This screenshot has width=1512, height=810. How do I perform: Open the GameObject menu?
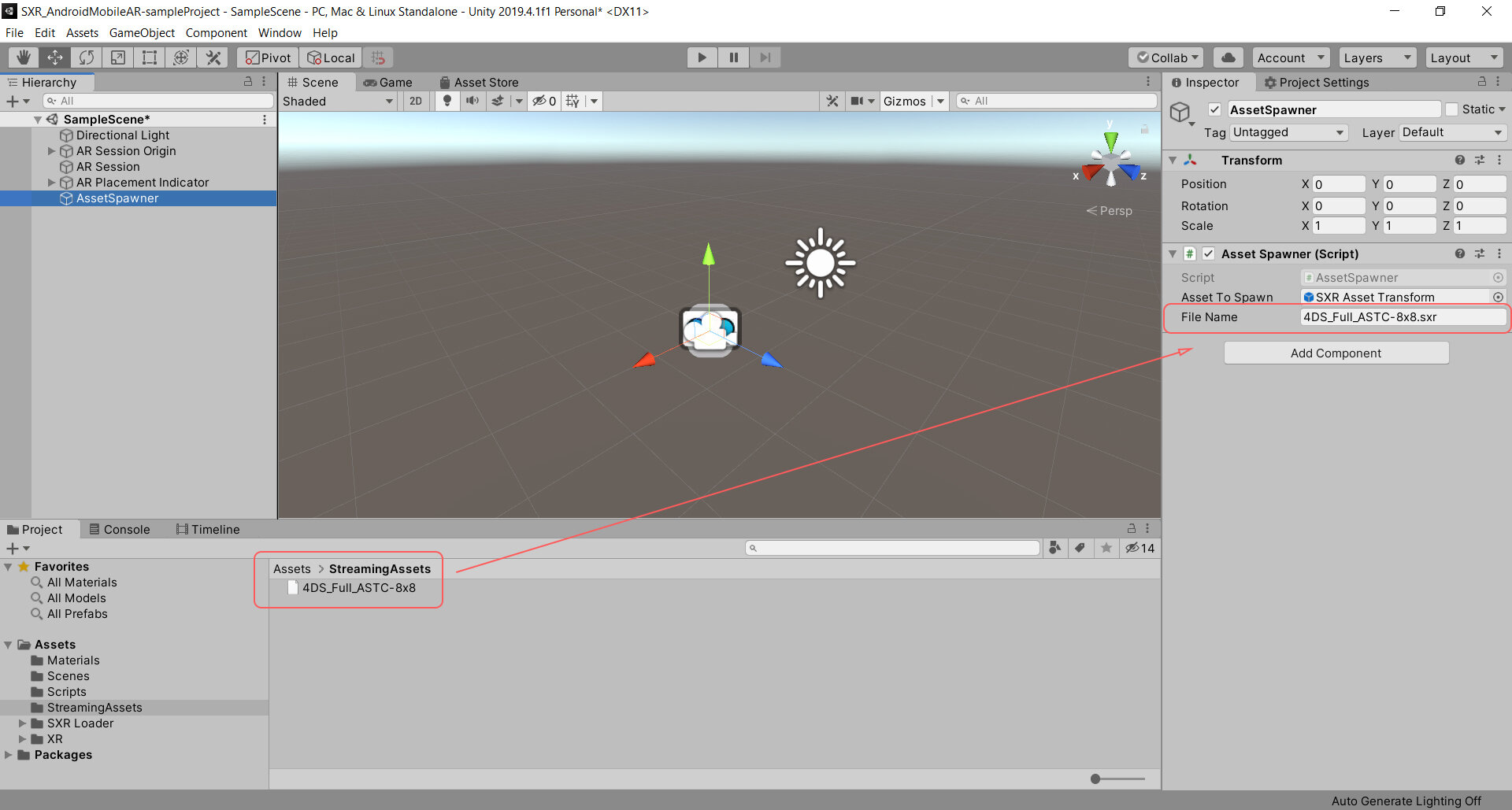tap(142, 32)
